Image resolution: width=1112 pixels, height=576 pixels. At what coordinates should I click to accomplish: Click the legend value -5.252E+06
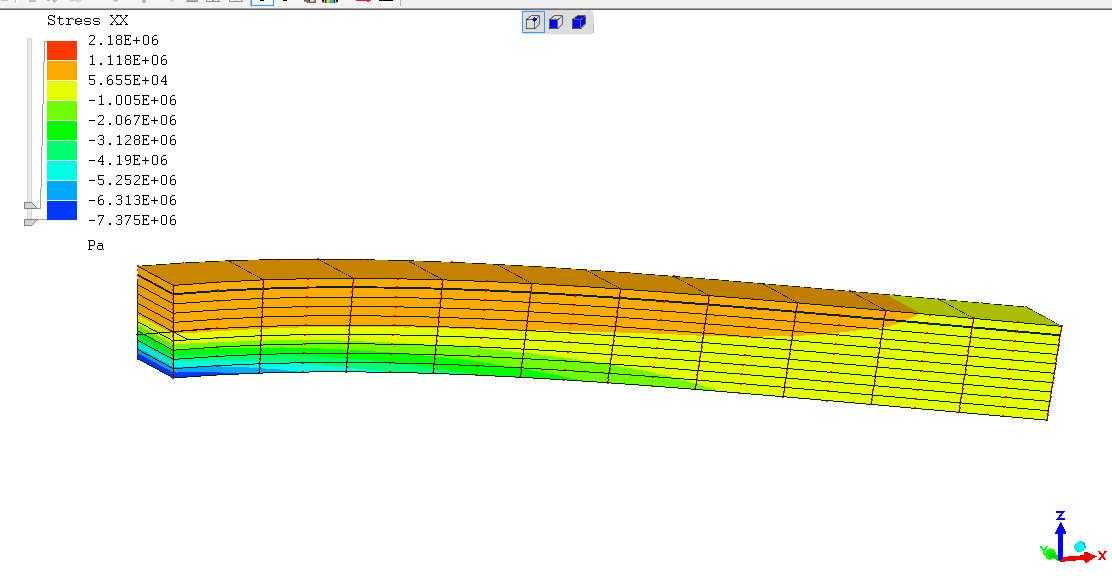click(x=132, y=179)
